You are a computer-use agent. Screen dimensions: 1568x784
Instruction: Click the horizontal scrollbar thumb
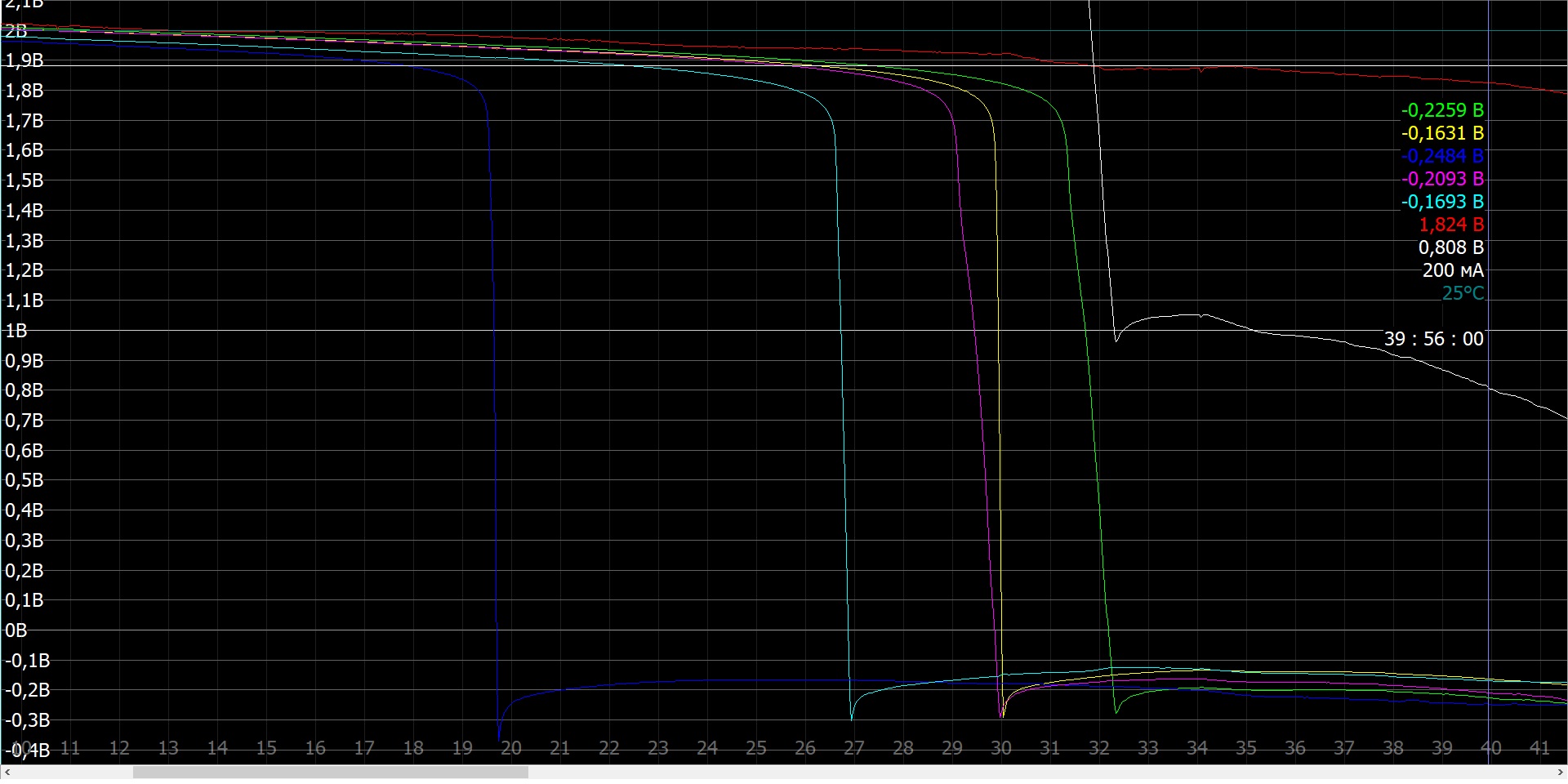(x=330, y=773)
